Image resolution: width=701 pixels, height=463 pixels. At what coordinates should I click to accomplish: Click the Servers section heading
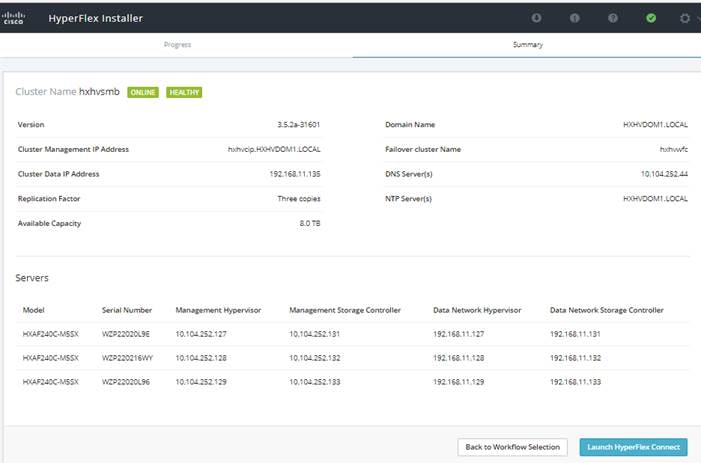coord(32,278)
